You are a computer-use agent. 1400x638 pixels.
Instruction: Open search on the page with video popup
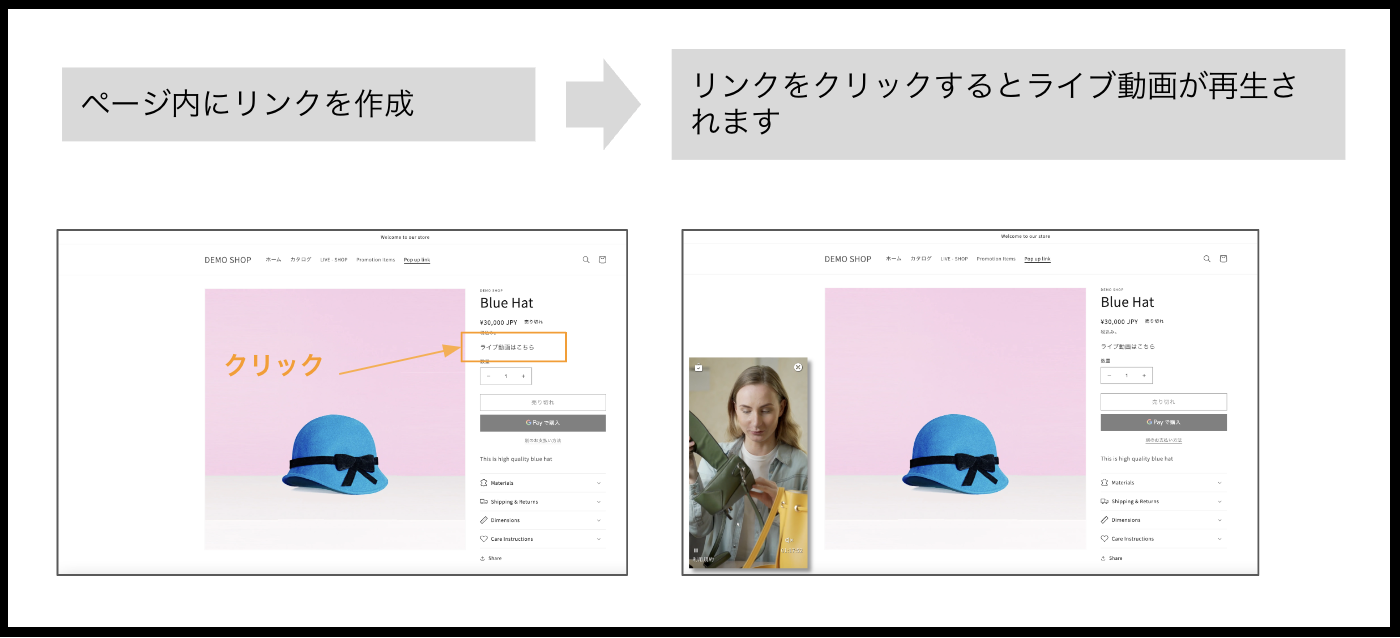[x=1207, y=259]
